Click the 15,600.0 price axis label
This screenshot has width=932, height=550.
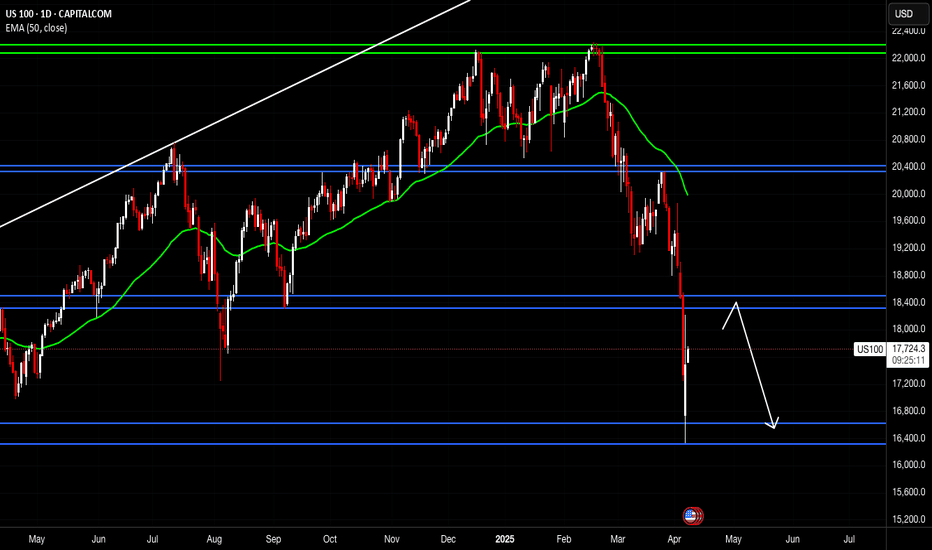coord(909,492)
